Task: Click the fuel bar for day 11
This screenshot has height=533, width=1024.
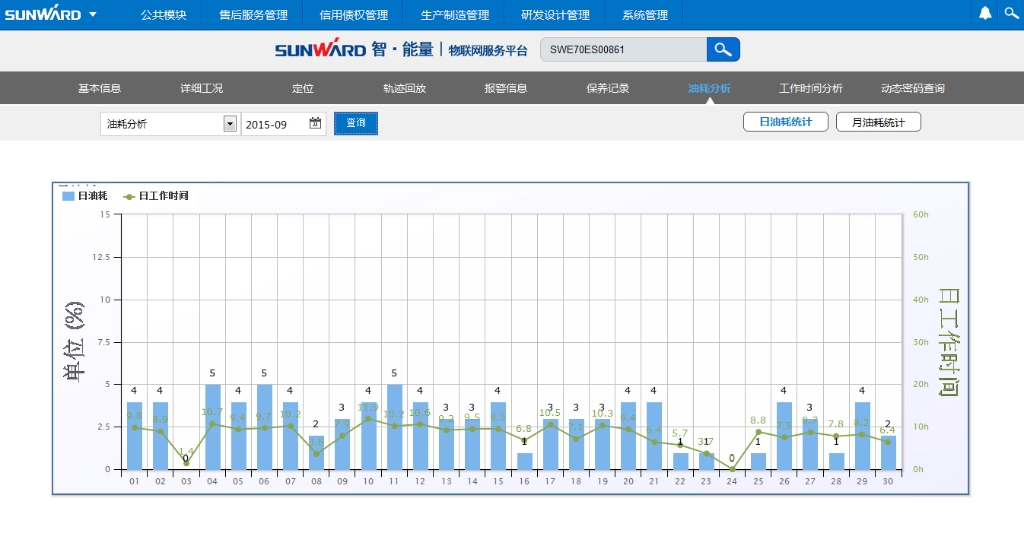Action: point(394,427)
